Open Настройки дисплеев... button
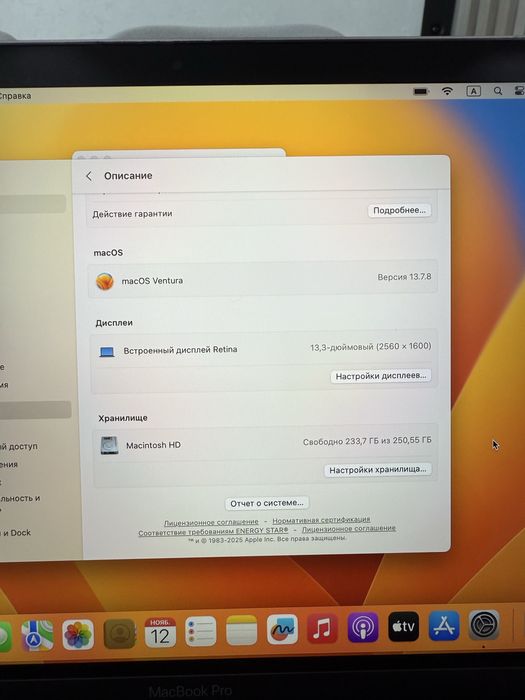Viewport: 525px width, 700px height. (x=380, y=376)
